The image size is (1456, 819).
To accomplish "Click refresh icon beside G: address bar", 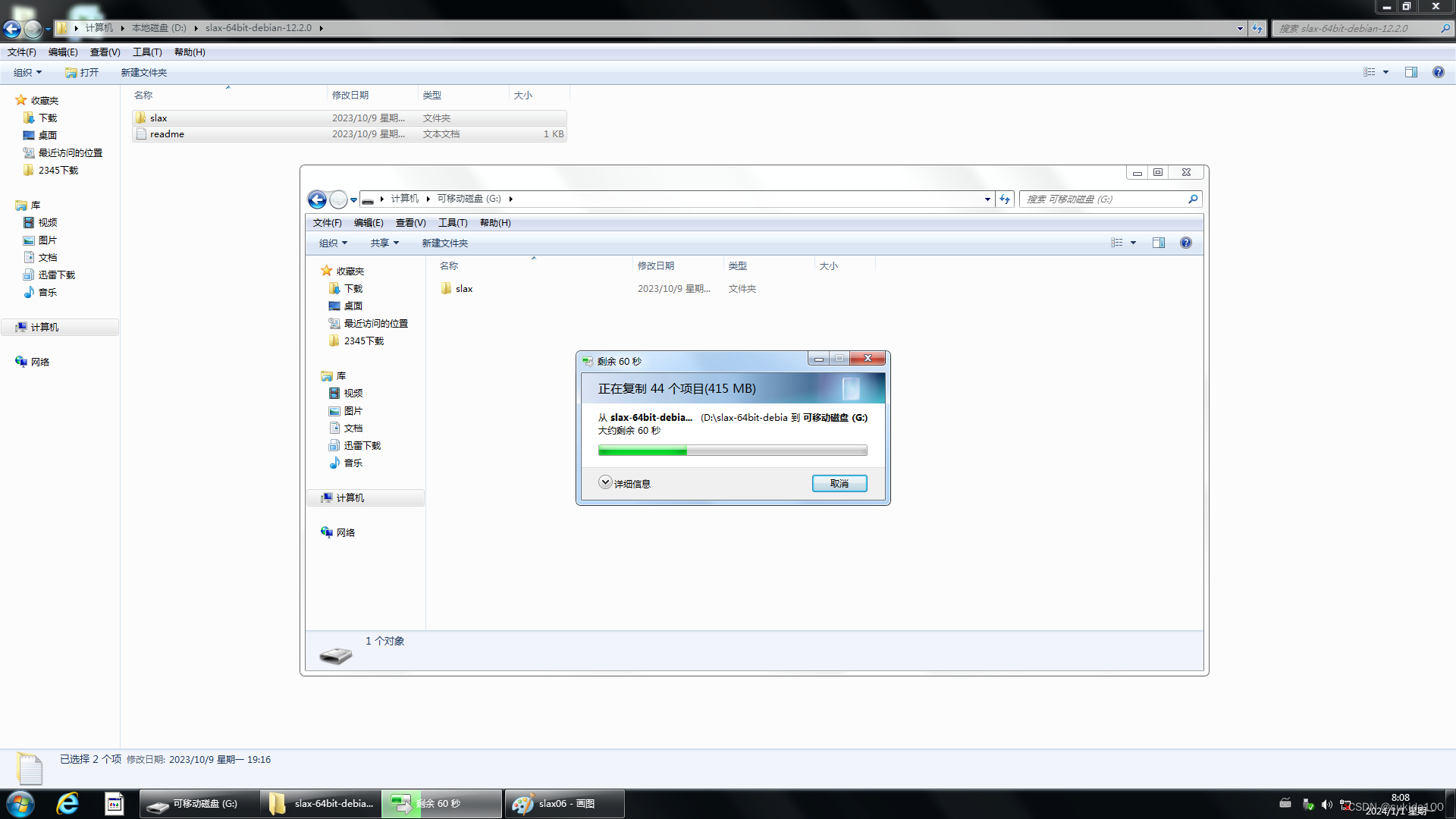I will coord(1005,199).
